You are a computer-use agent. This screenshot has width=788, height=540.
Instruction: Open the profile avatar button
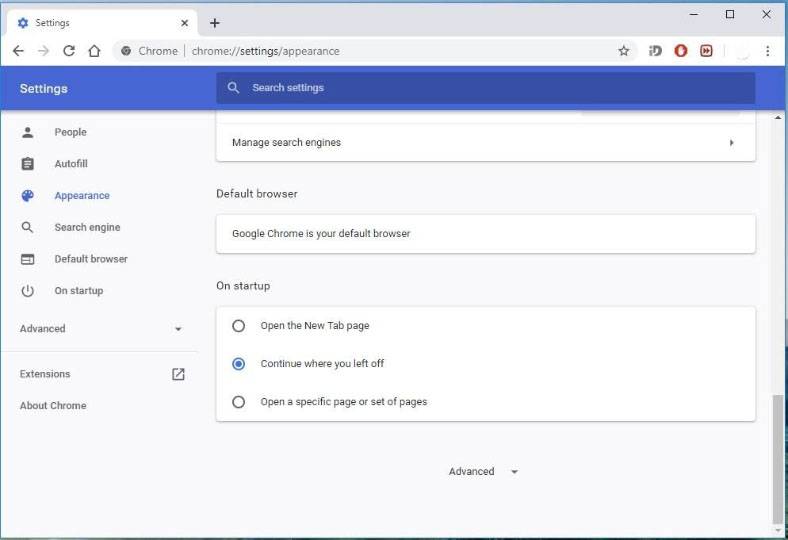coord(742,51)
